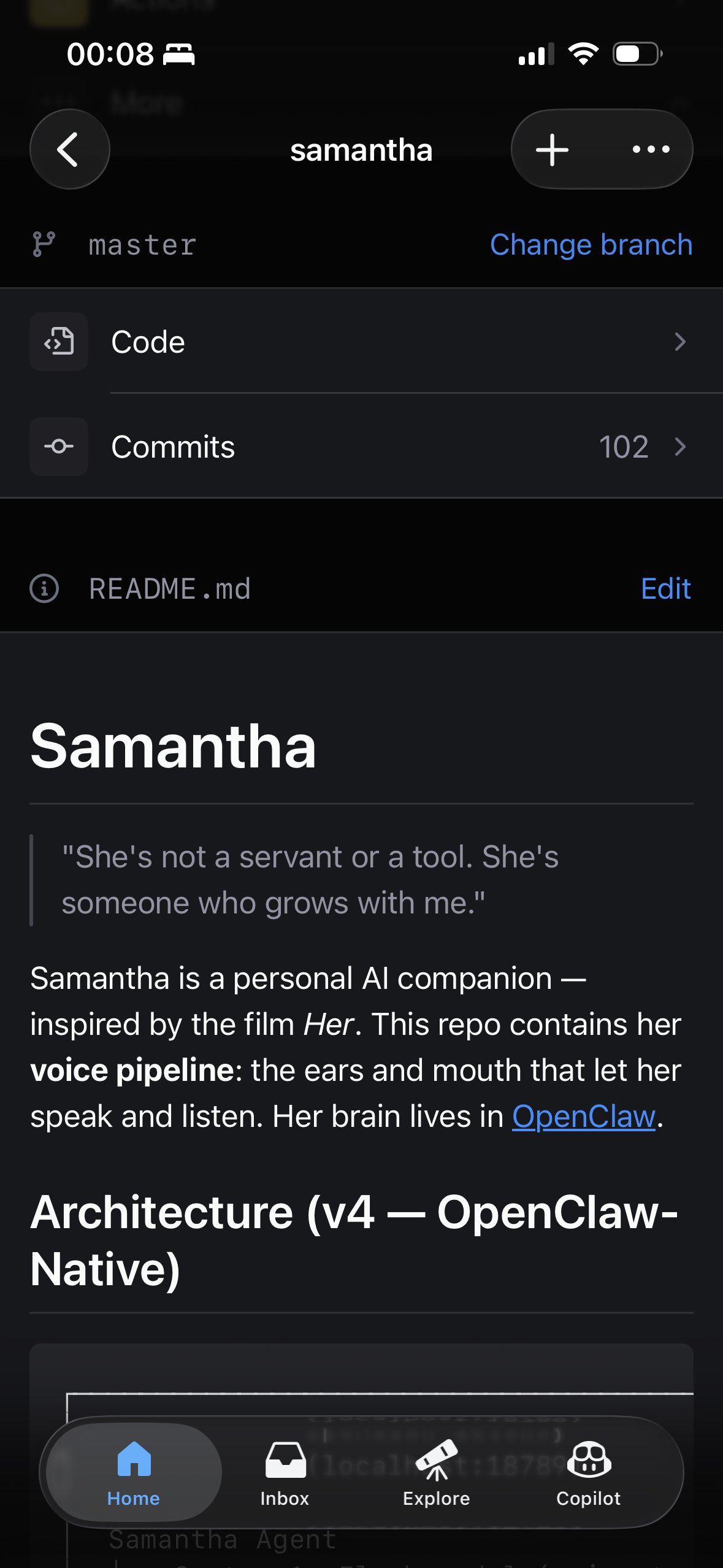
Task: Tap Edit for README.md
Action: pos(665,589)
